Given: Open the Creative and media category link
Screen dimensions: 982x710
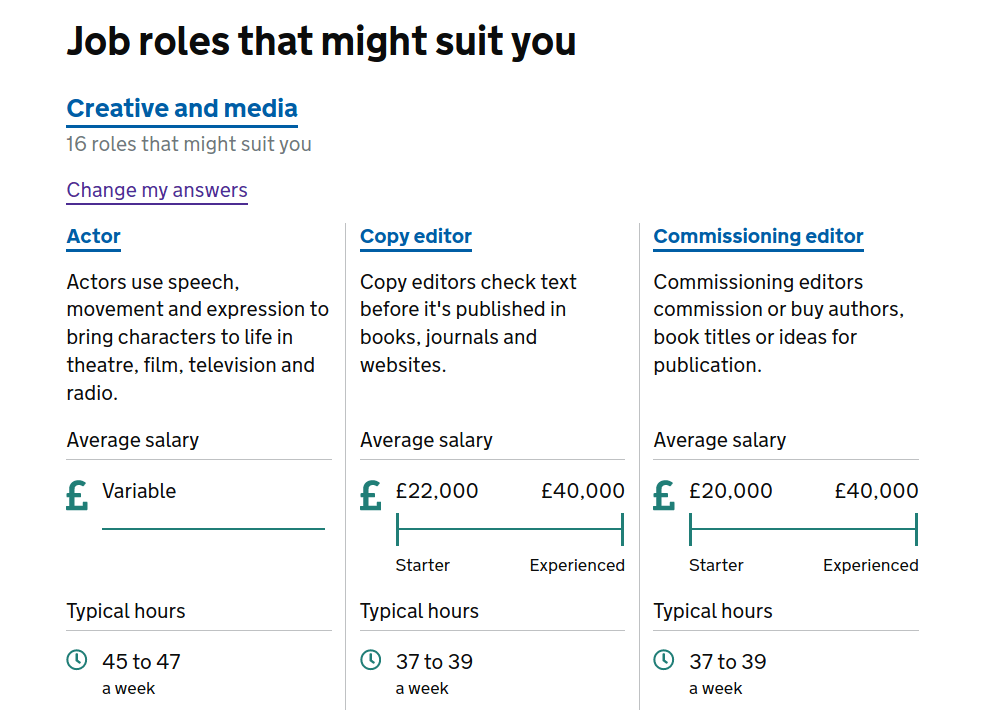Looking at the screenshot, I should [x=182, y=108].
